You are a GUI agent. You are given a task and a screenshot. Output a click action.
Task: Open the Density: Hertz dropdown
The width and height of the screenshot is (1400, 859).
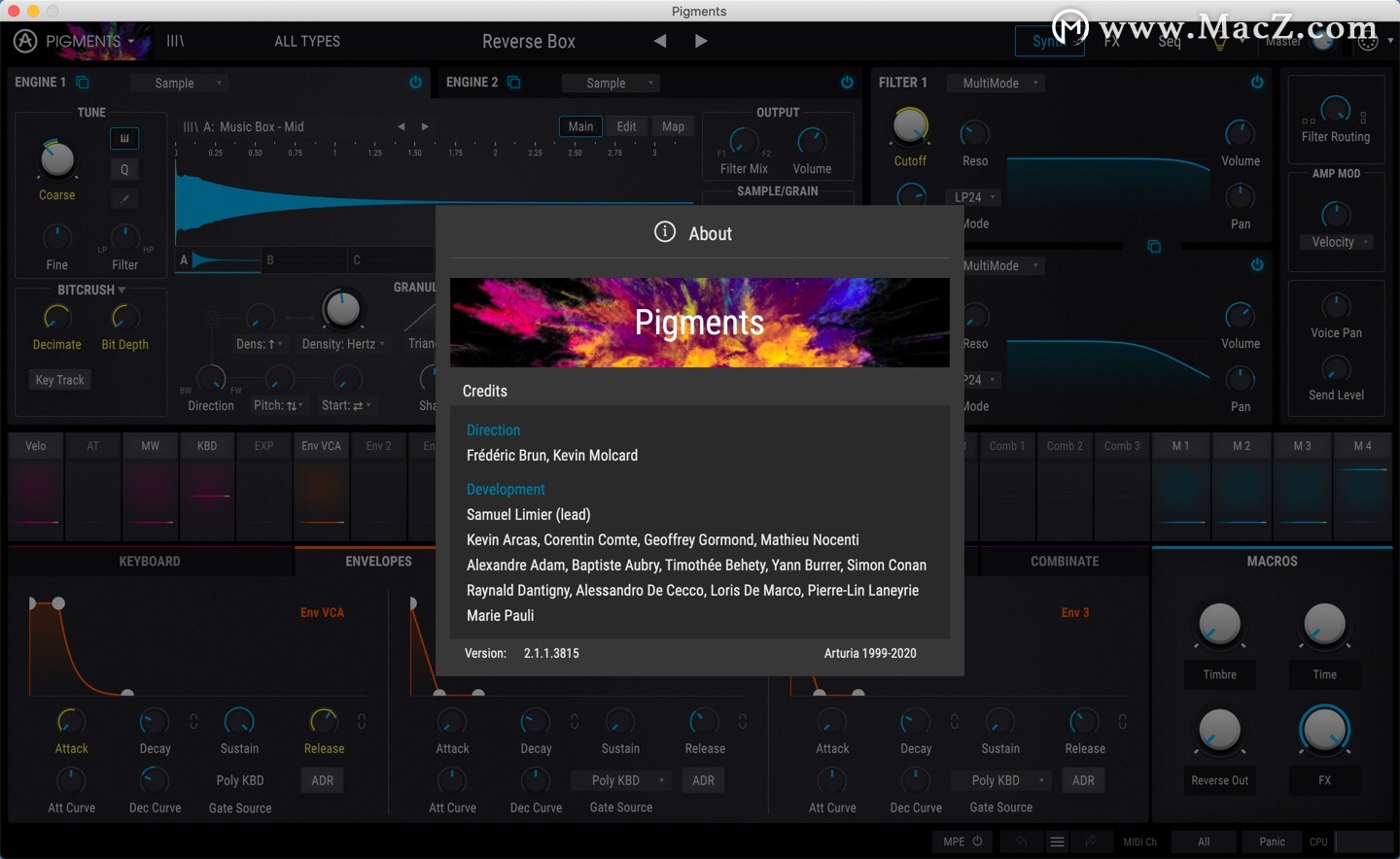(x=343, y=344)
